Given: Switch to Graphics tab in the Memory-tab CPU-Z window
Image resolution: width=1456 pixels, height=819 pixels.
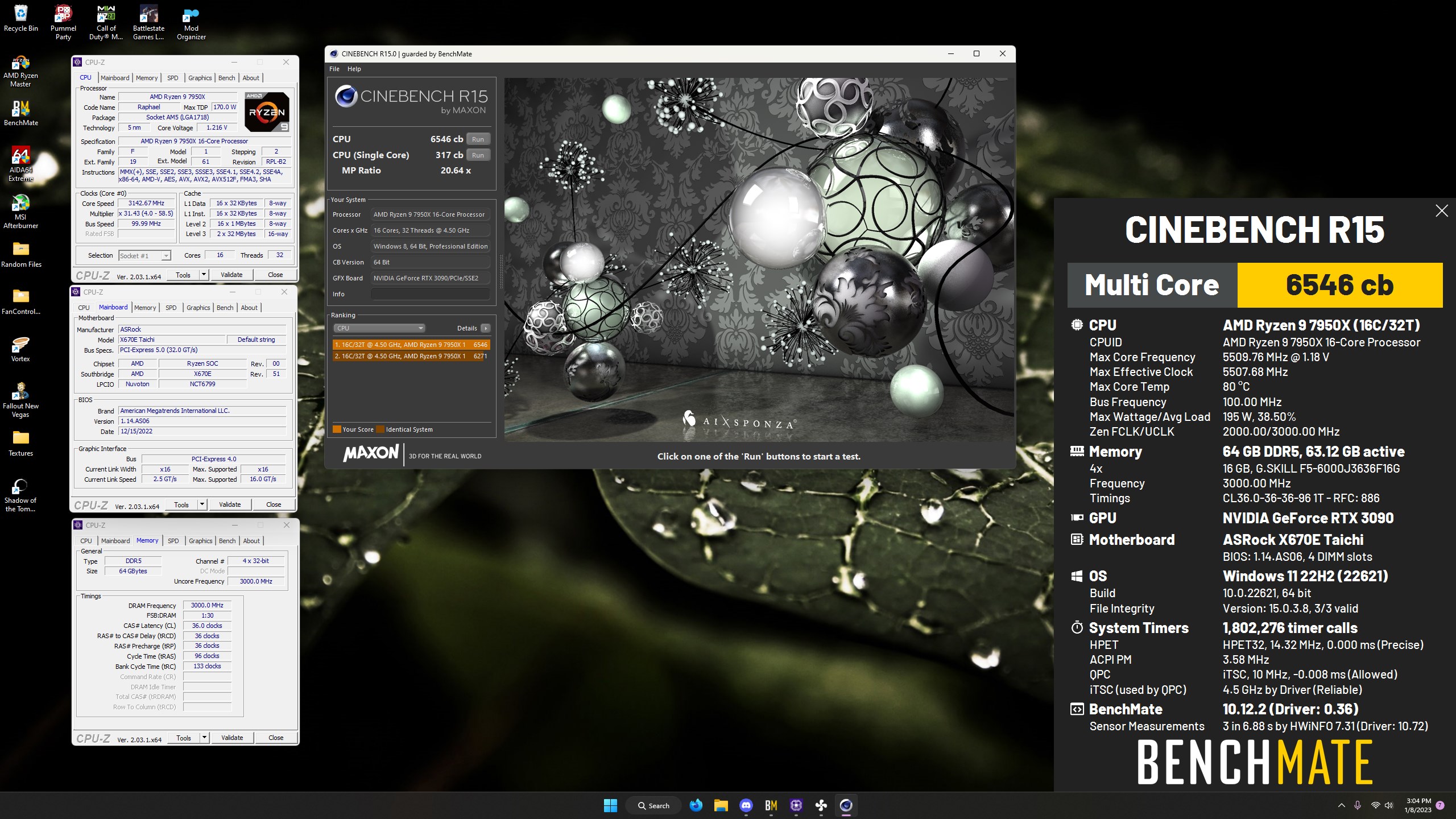Looking at the screenshot, I should tap(201, 541).
